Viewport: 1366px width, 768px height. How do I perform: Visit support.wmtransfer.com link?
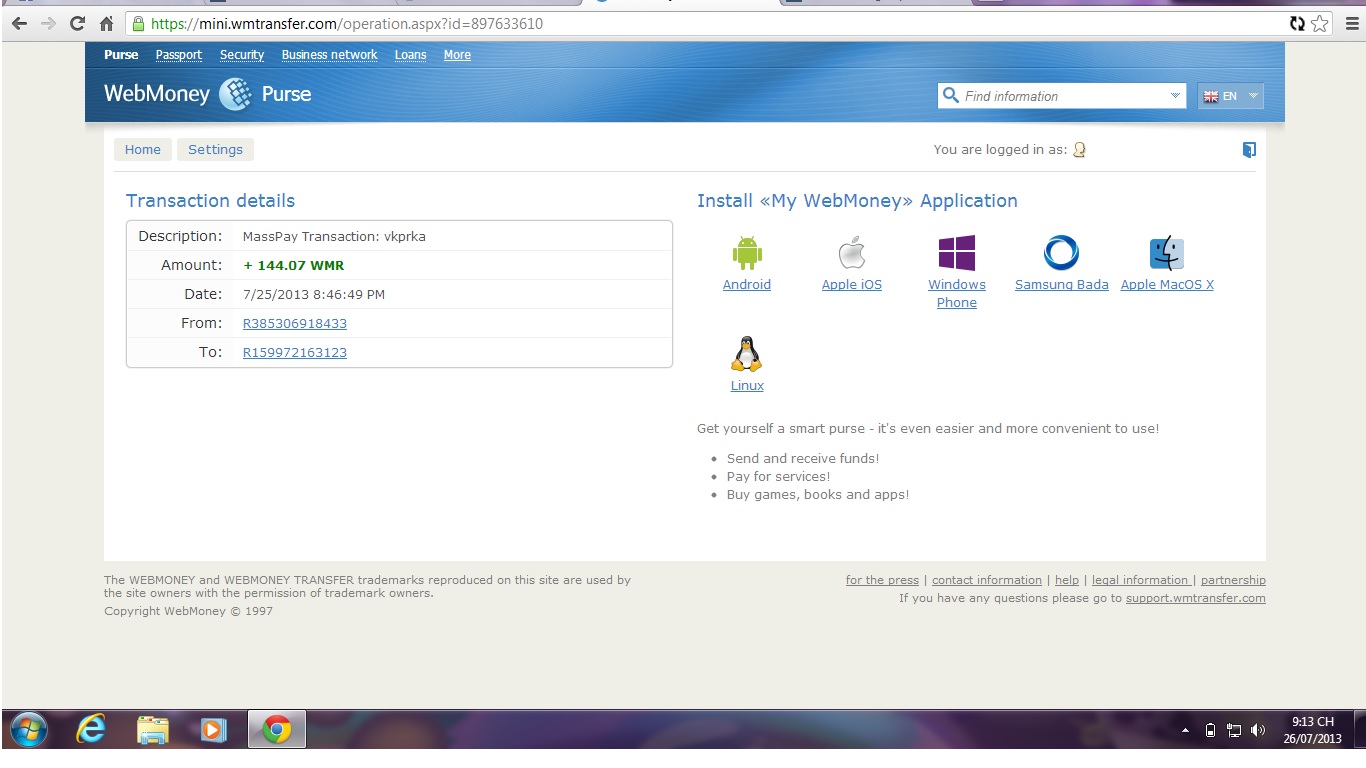1195,598
